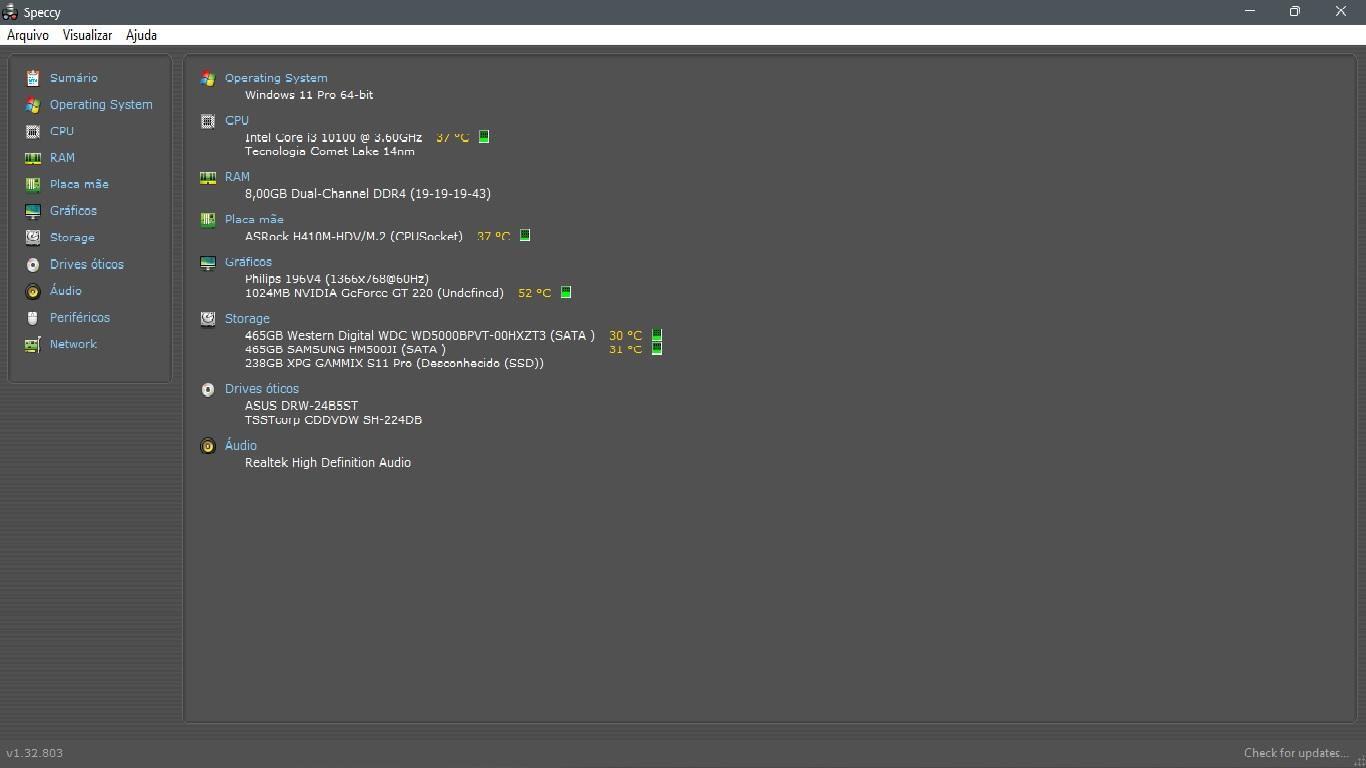Select Sumário in the sidebar
Screen dimensions: 1366x768
(74, 78)
